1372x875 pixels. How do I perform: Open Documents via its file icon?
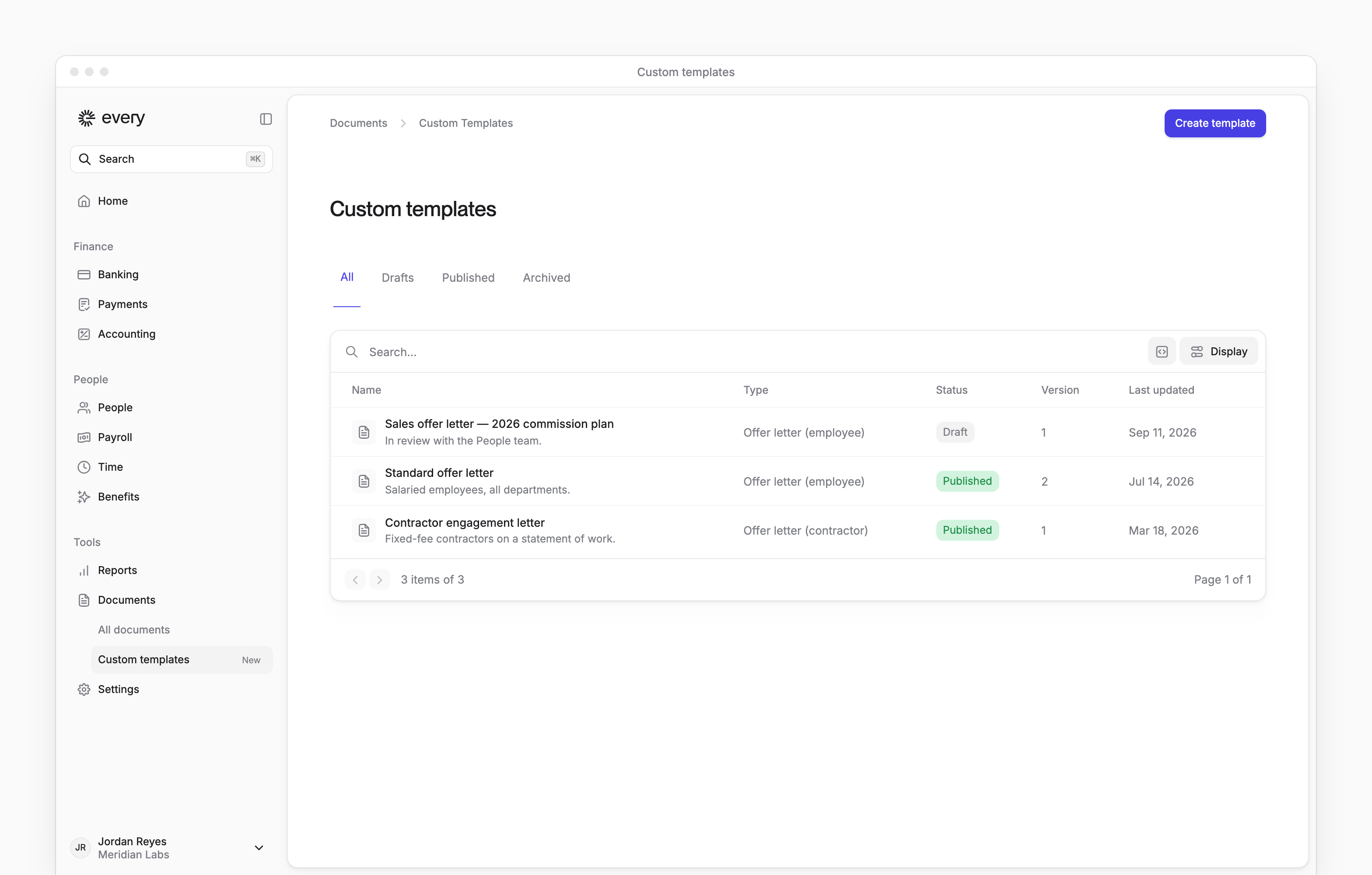point(84,600)
